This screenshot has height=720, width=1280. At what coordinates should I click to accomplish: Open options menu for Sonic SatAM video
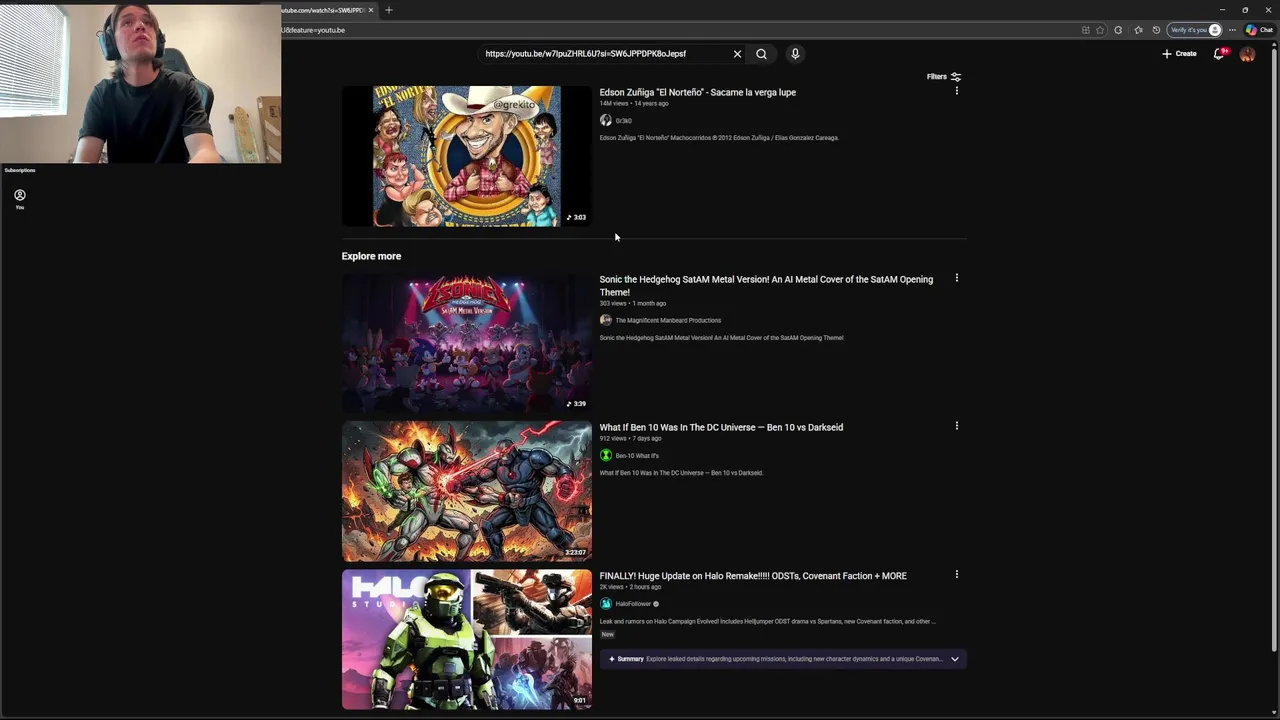[957, 278]
